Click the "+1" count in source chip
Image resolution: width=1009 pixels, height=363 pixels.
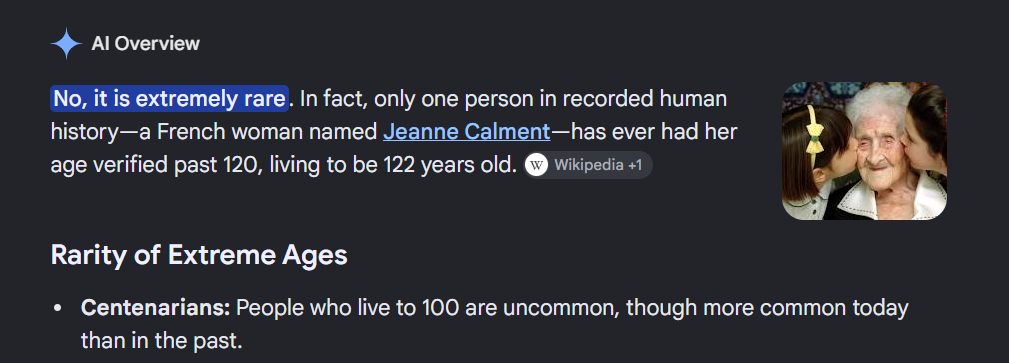click(x=635, y=165)
